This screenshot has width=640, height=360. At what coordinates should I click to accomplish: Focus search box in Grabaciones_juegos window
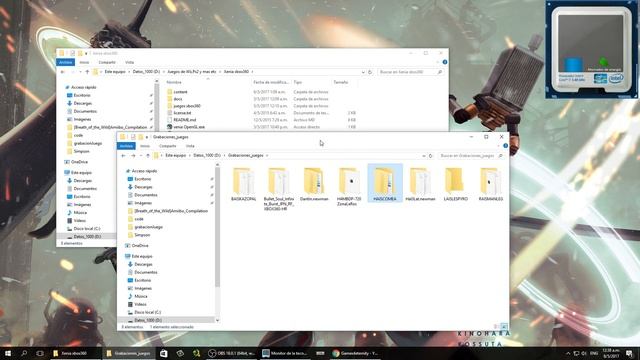(471, 156)
